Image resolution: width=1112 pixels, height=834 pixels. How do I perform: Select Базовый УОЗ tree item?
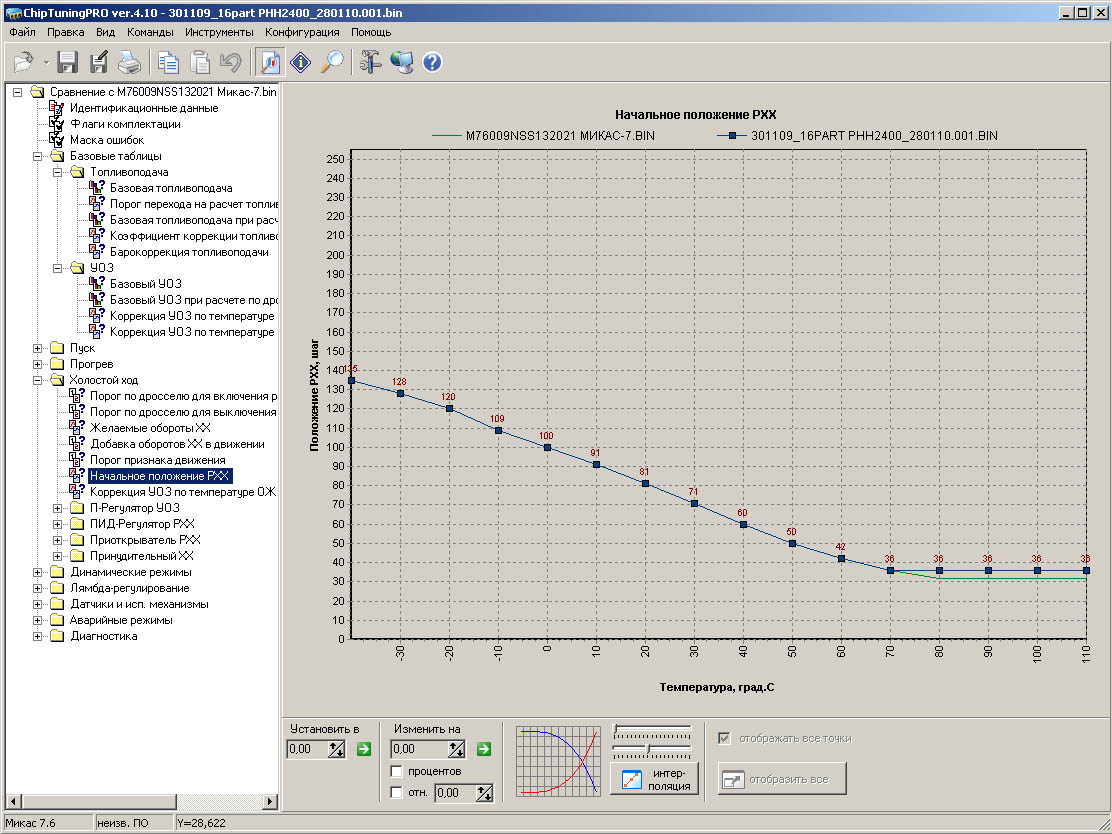click(145, 284)
